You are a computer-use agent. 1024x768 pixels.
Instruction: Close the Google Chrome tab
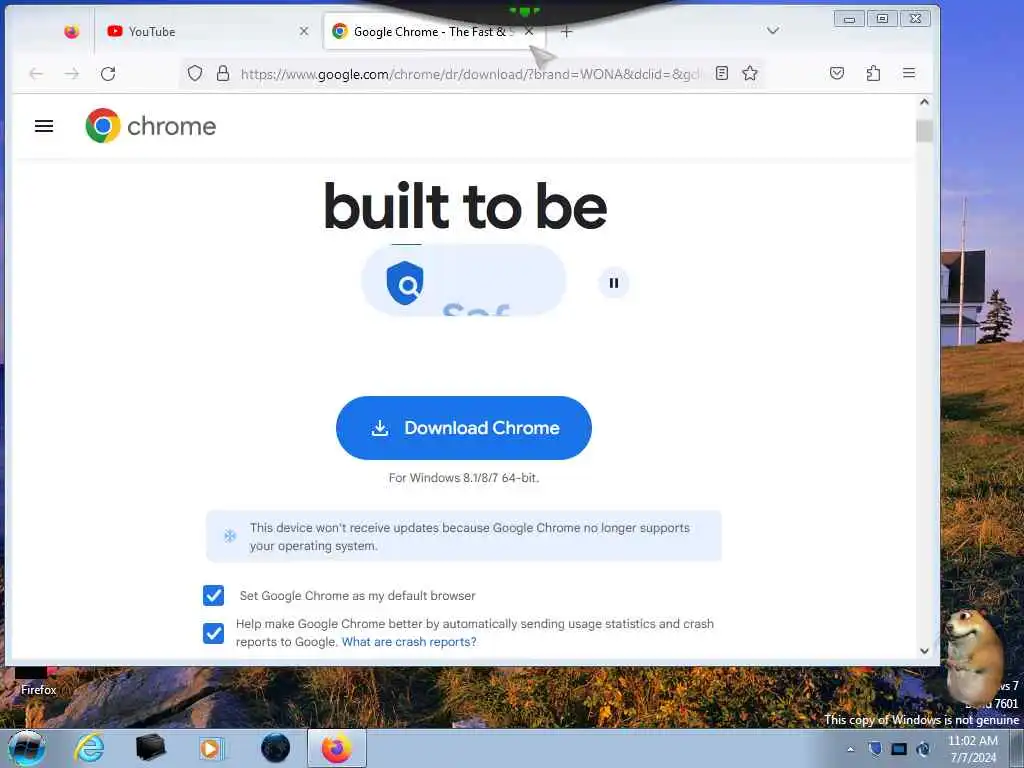[529, 31]
